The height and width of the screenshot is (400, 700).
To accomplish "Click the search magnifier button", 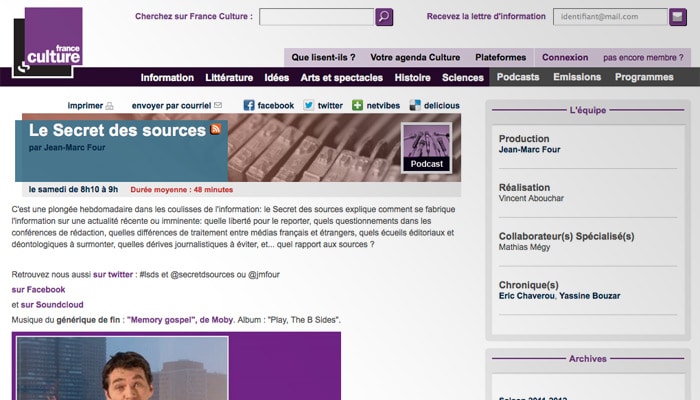I will 384,17.
